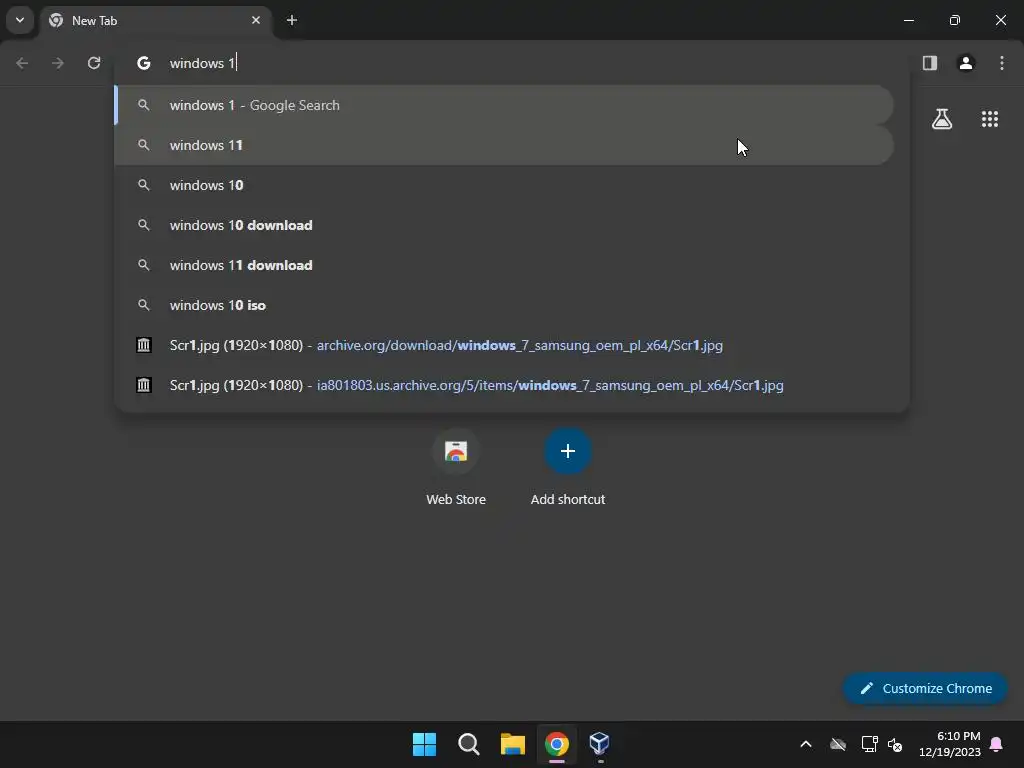Toggle the Chrome side panel
The height and width of the screenshot is (768, 1024).
pyautogui.click(x=930, y=63)
